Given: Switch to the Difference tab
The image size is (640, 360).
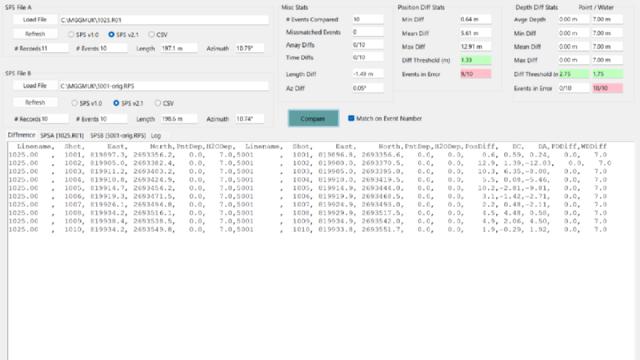Looking at the screenshot, I should (22, 135).
